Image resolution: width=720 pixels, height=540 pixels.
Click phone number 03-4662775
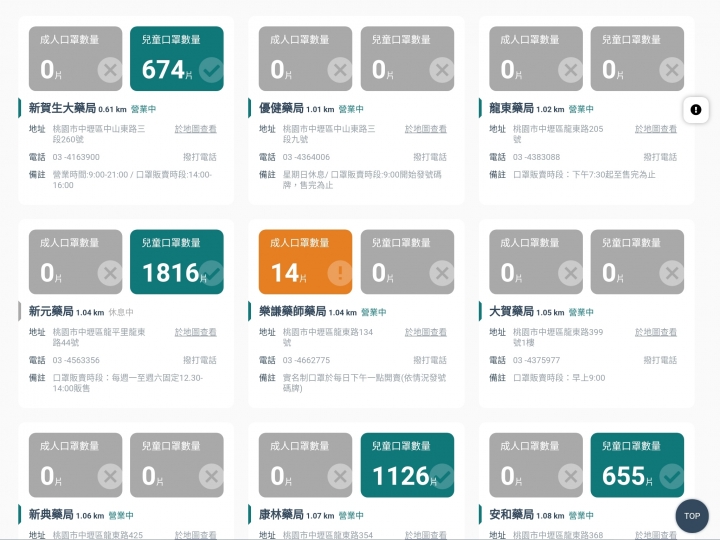[x=306, y=360]
